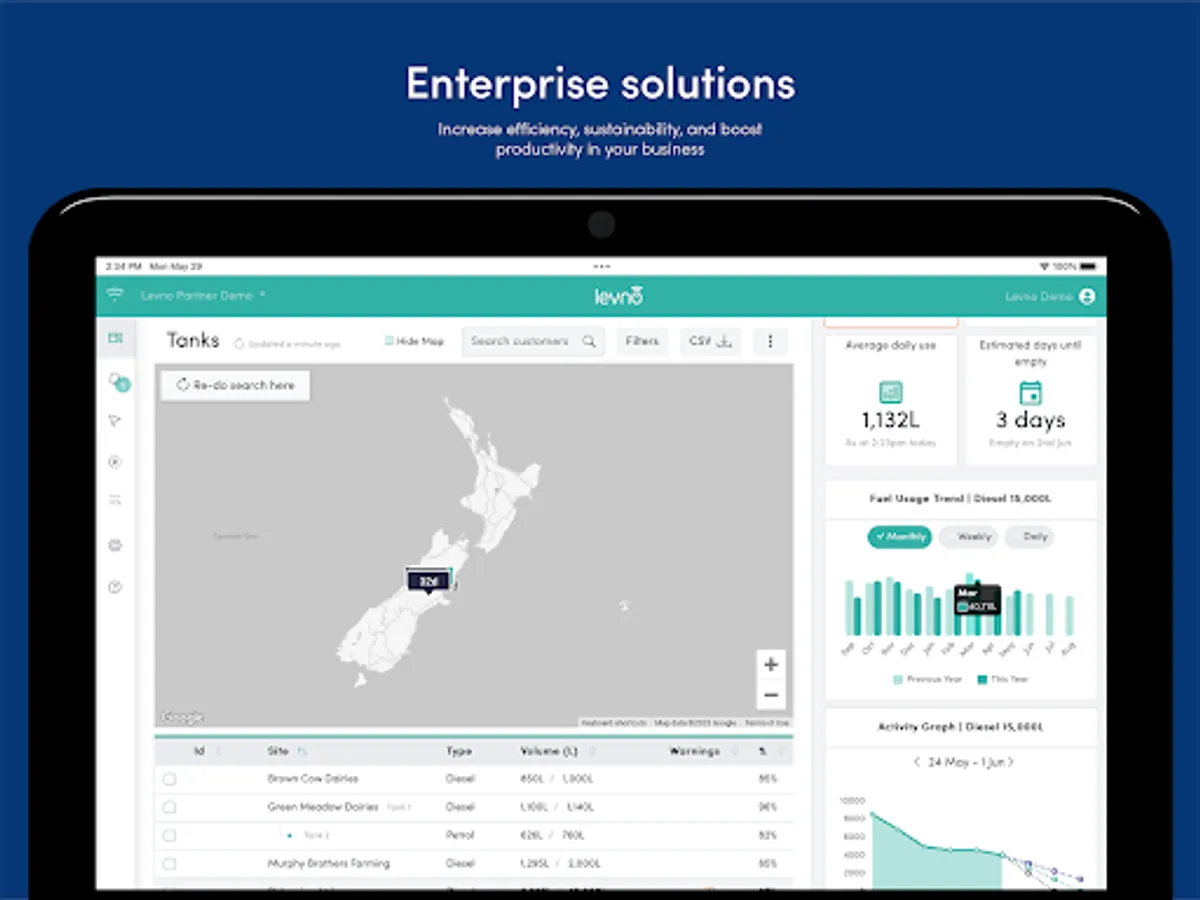Open the sidebar icon with the notification badge
1200x900 pixels.
point(117,382)
